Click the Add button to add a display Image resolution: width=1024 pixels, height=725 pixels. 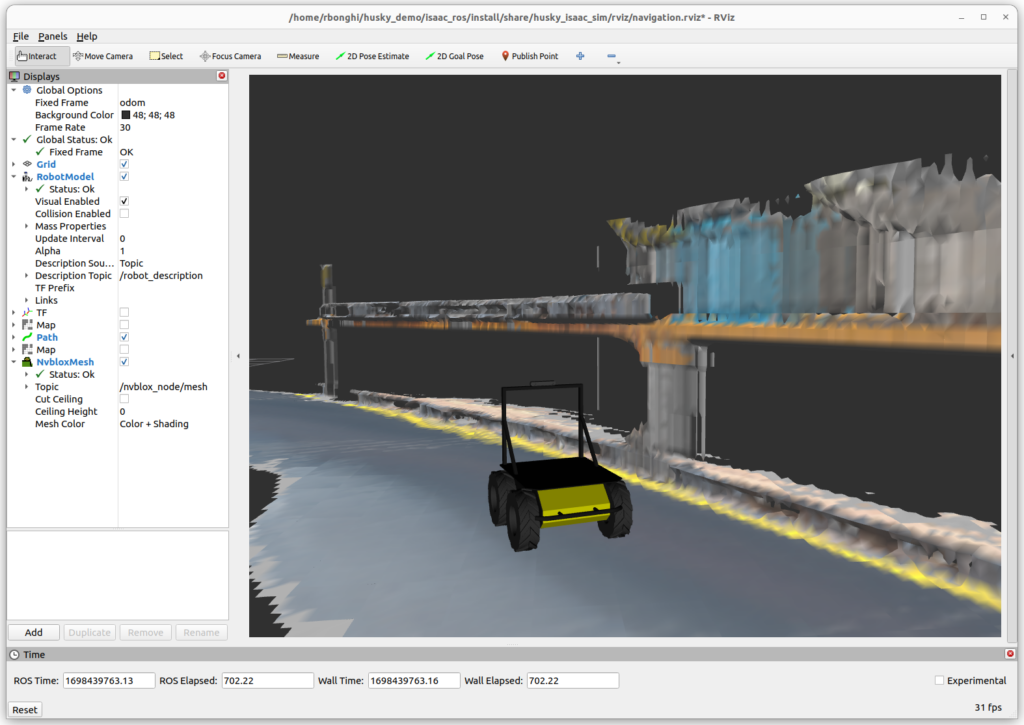click(x=33, y=632)
